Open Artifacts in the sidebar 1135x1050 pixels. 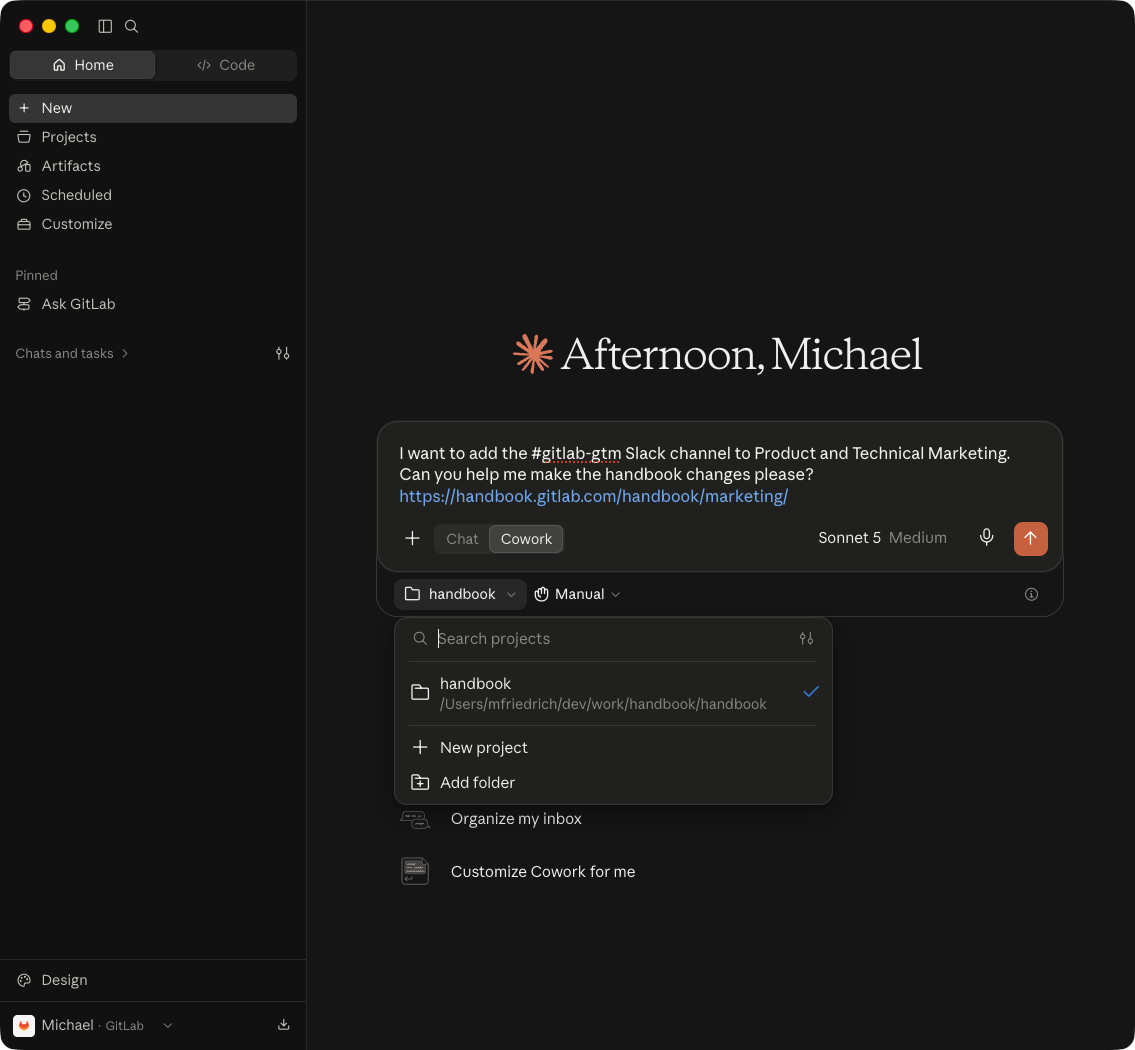pos(153,166)
